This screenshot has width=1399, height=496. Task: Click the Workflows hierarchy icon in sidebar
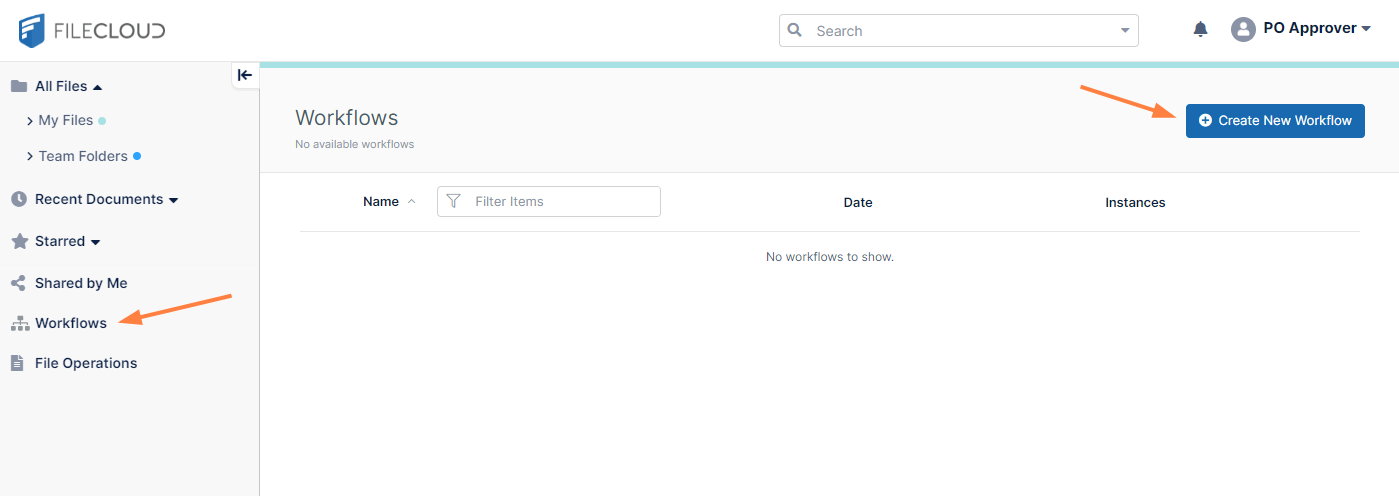19,324
